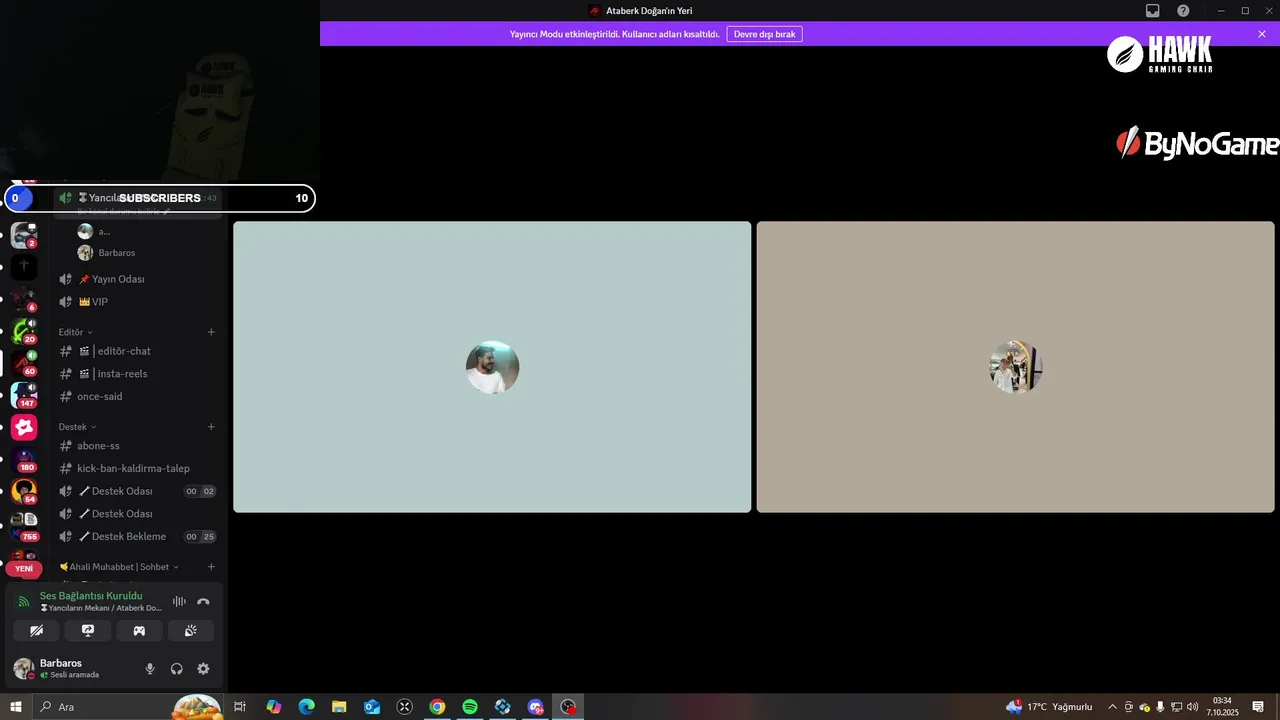Collapse the Editör category
Viewport: 1280px width, 720px height.
pos(76,332)
